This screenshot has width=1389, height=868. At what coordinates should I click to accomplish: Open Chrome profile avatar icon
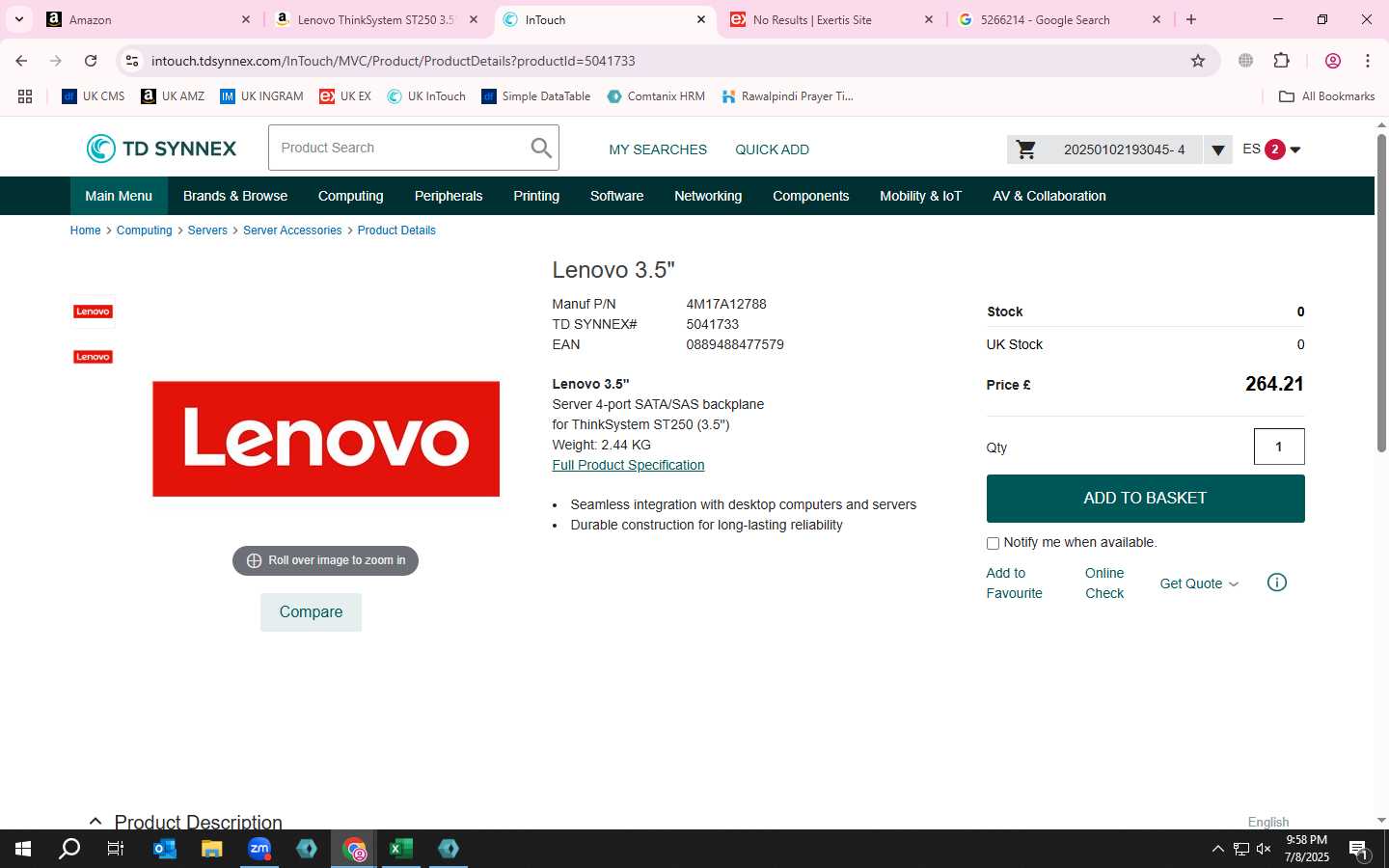coord(1333,61)
